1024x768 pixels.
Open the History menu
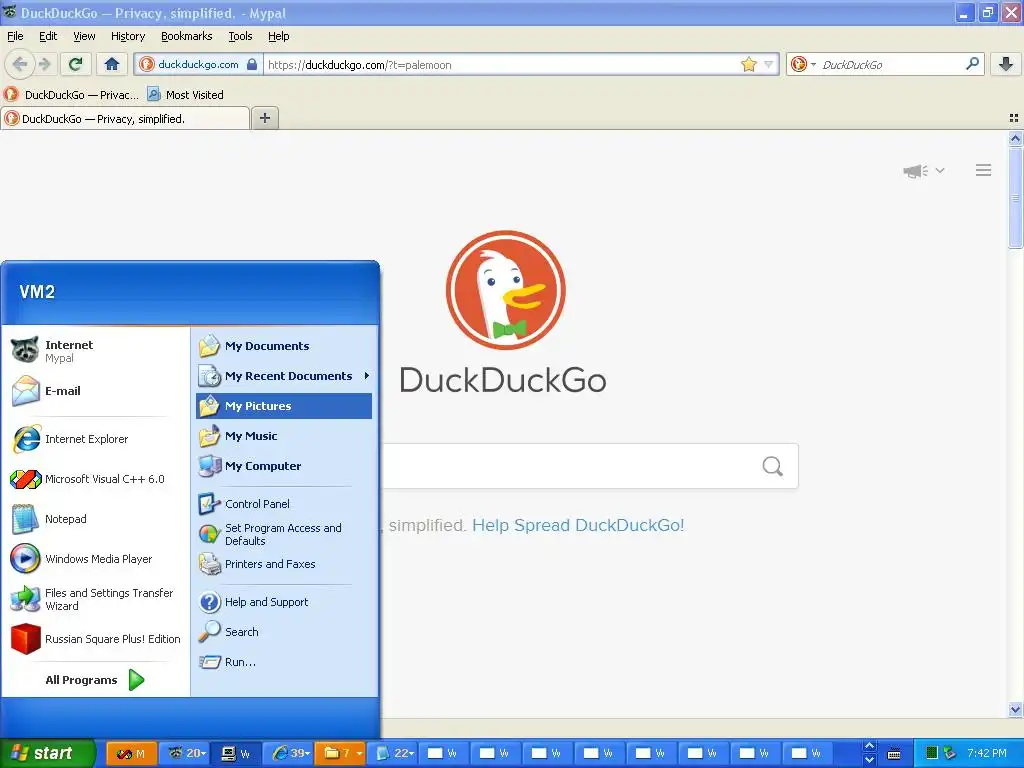pos(127,36)
